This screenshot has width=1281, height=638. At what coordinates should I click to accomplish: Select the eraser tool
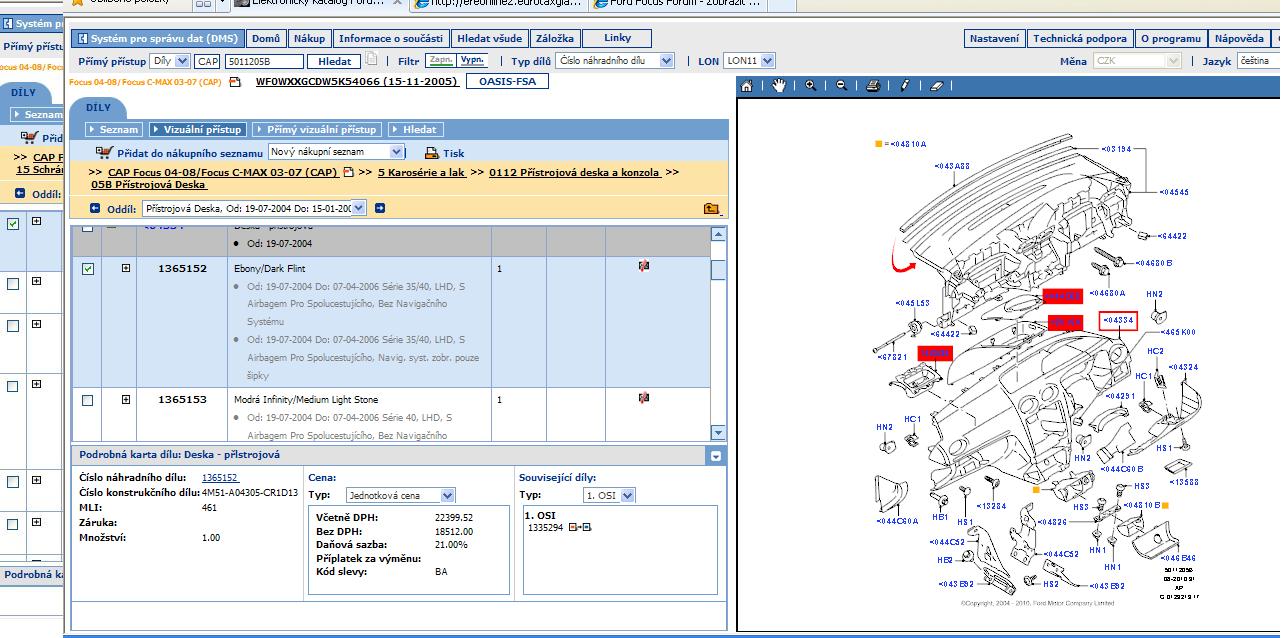coord(936,86)
